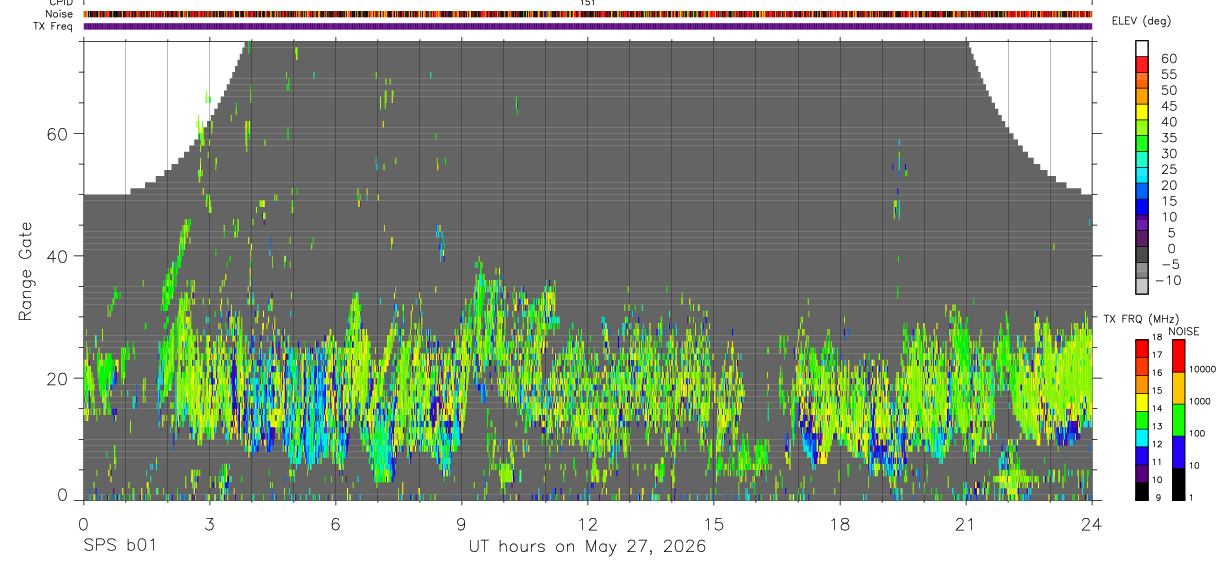The image size is (1228, 567).
Task: Click the x-axis tick label "3"
Action: tap(209, 522)
